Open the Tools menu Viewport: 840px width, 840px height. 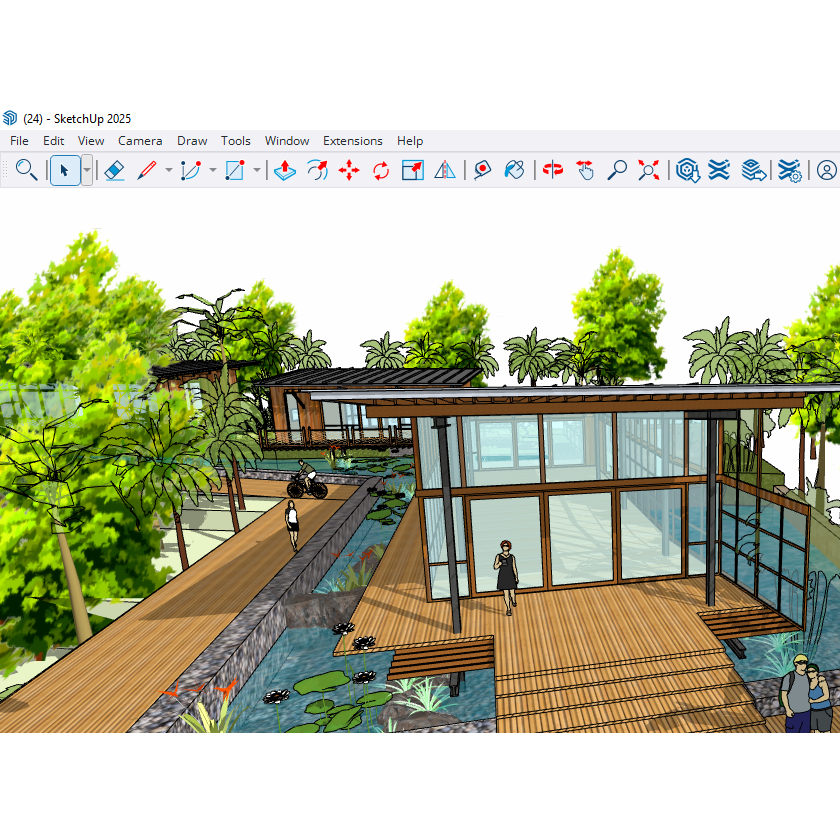point(236,141)
